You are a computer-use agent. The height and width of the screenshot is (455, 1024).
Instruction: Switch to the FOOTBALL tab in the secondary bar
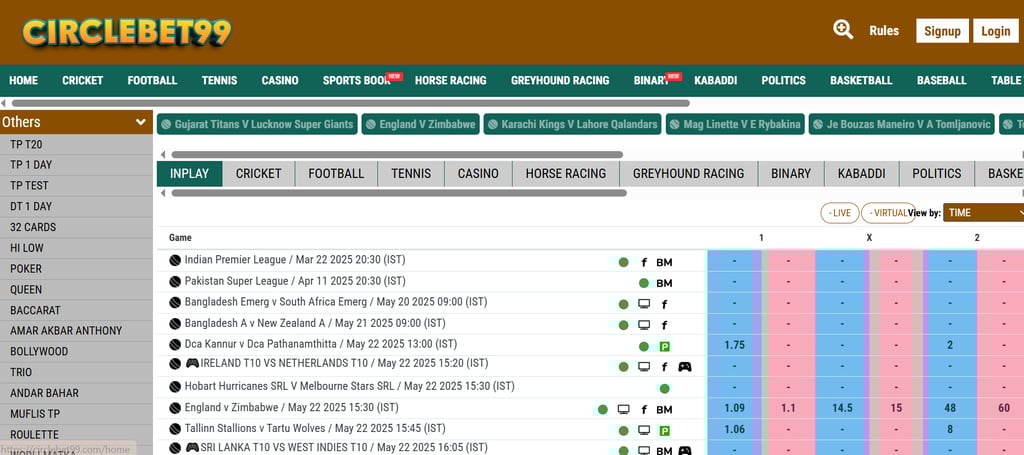pyautogui.click(x=336, y=174)
